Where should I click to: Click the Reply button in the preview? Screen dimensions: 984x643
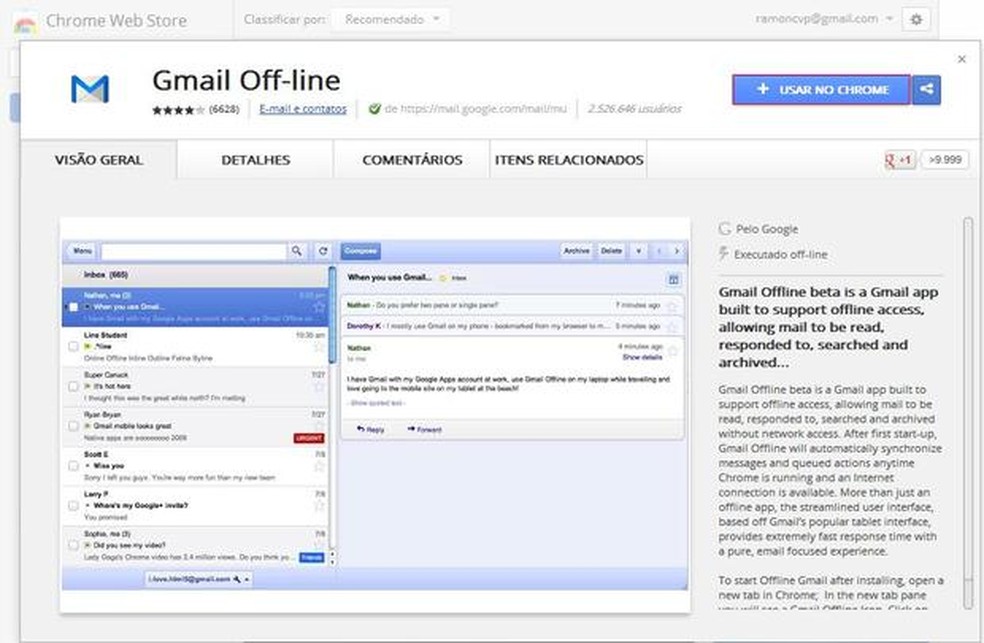tap(370, 430)
